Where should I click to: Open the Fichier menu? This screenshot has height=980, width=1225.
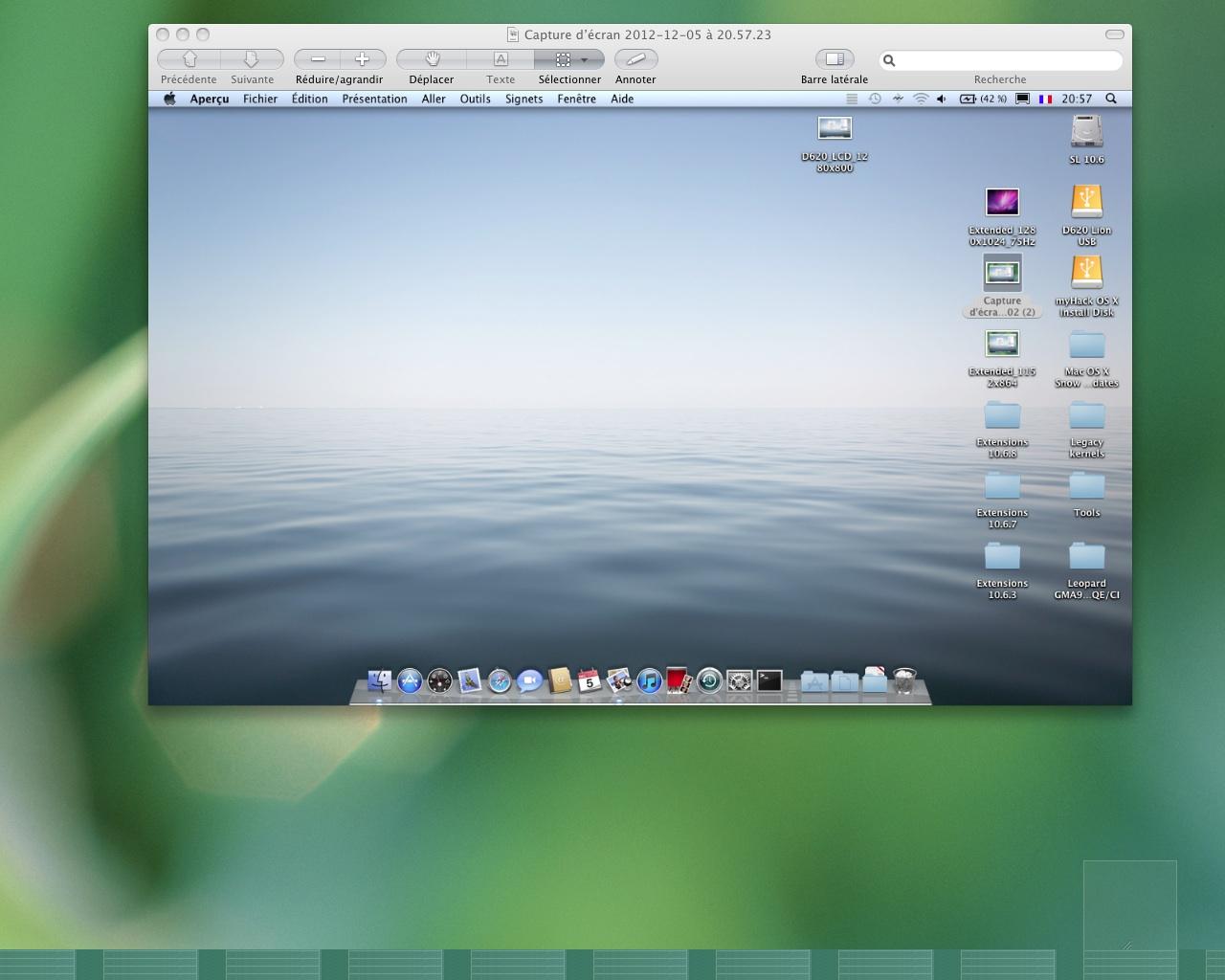(x=259, y=99)
